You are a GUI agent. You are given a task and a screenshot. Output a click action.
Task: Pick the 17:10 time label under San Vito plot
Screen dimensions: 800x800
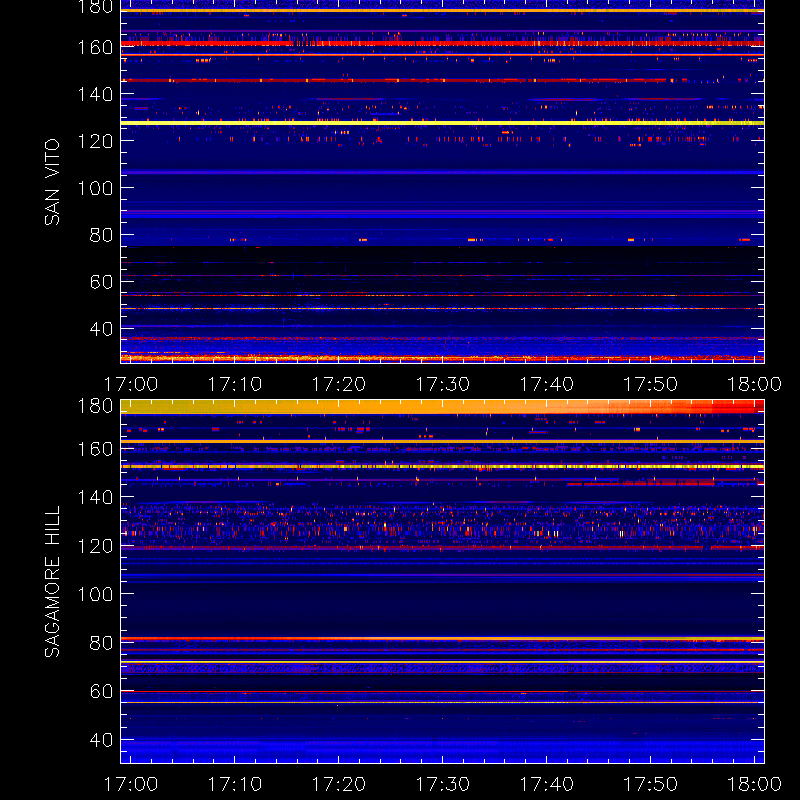pos(235,384)
